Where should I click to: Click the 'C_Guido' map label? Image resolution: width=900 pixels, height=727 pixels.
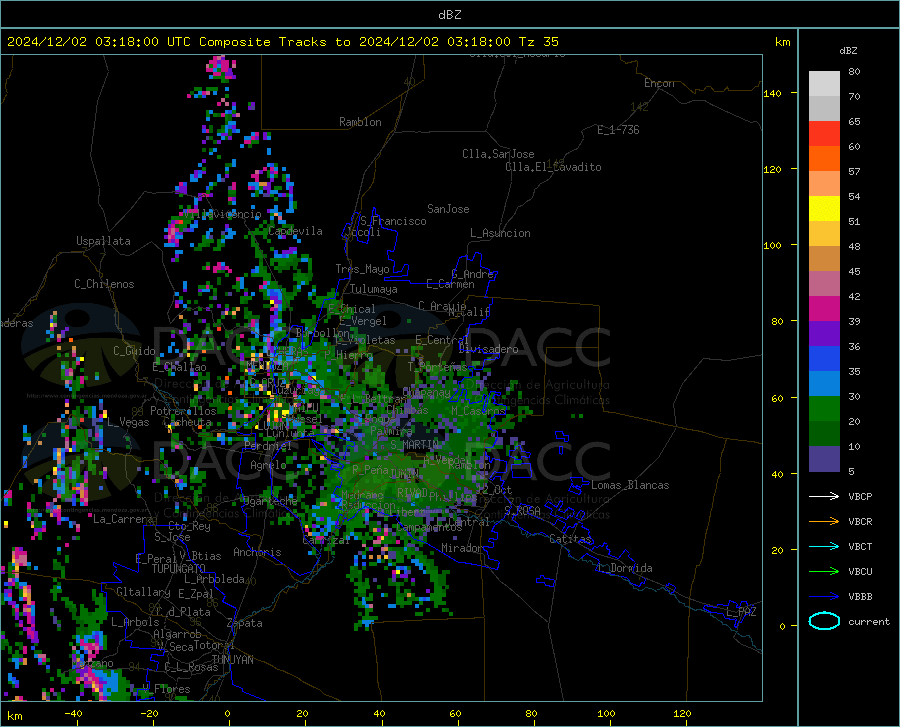coord(134,351)
